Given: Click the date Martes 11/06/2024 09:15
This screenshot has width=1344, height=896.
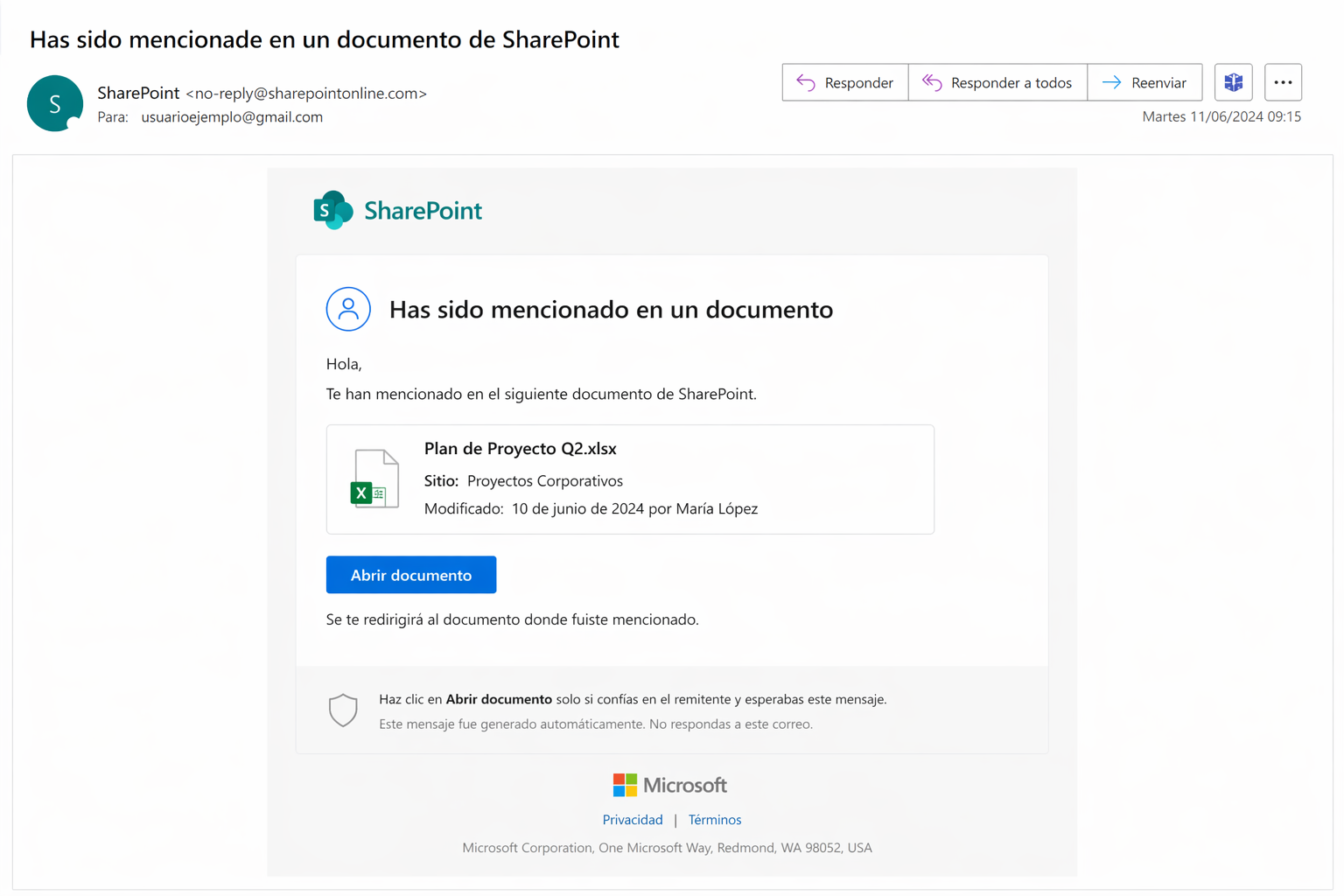Looking at the screenshot, I should click(1221, 116).
